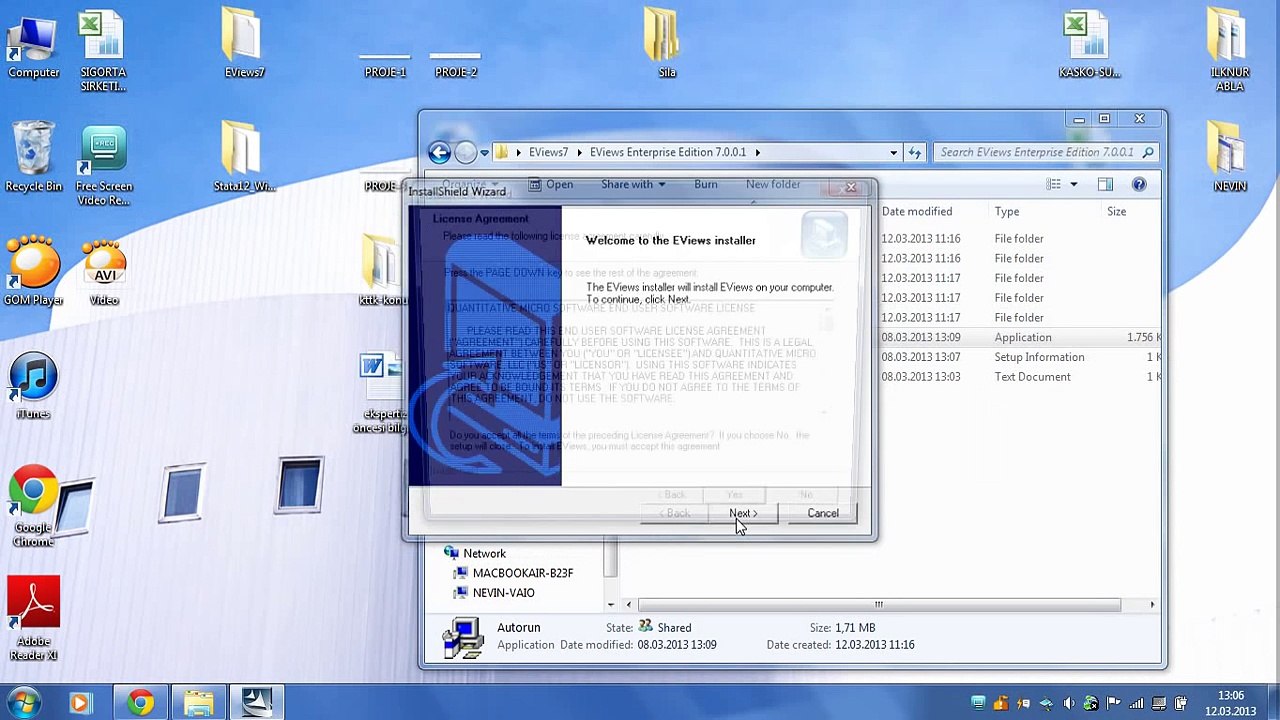Select the Setup Information file row
Screen dimensions: 1280x720
coord(1019,357)
